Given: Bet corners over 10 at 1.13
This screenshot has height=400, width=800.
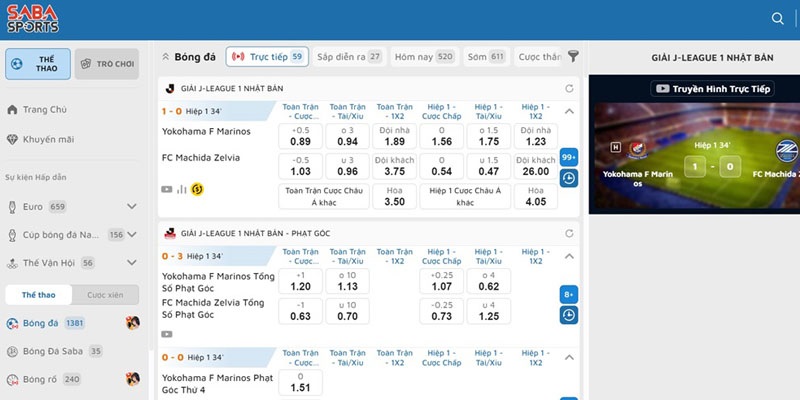Looking at the screenshot, I should (347, 281).
